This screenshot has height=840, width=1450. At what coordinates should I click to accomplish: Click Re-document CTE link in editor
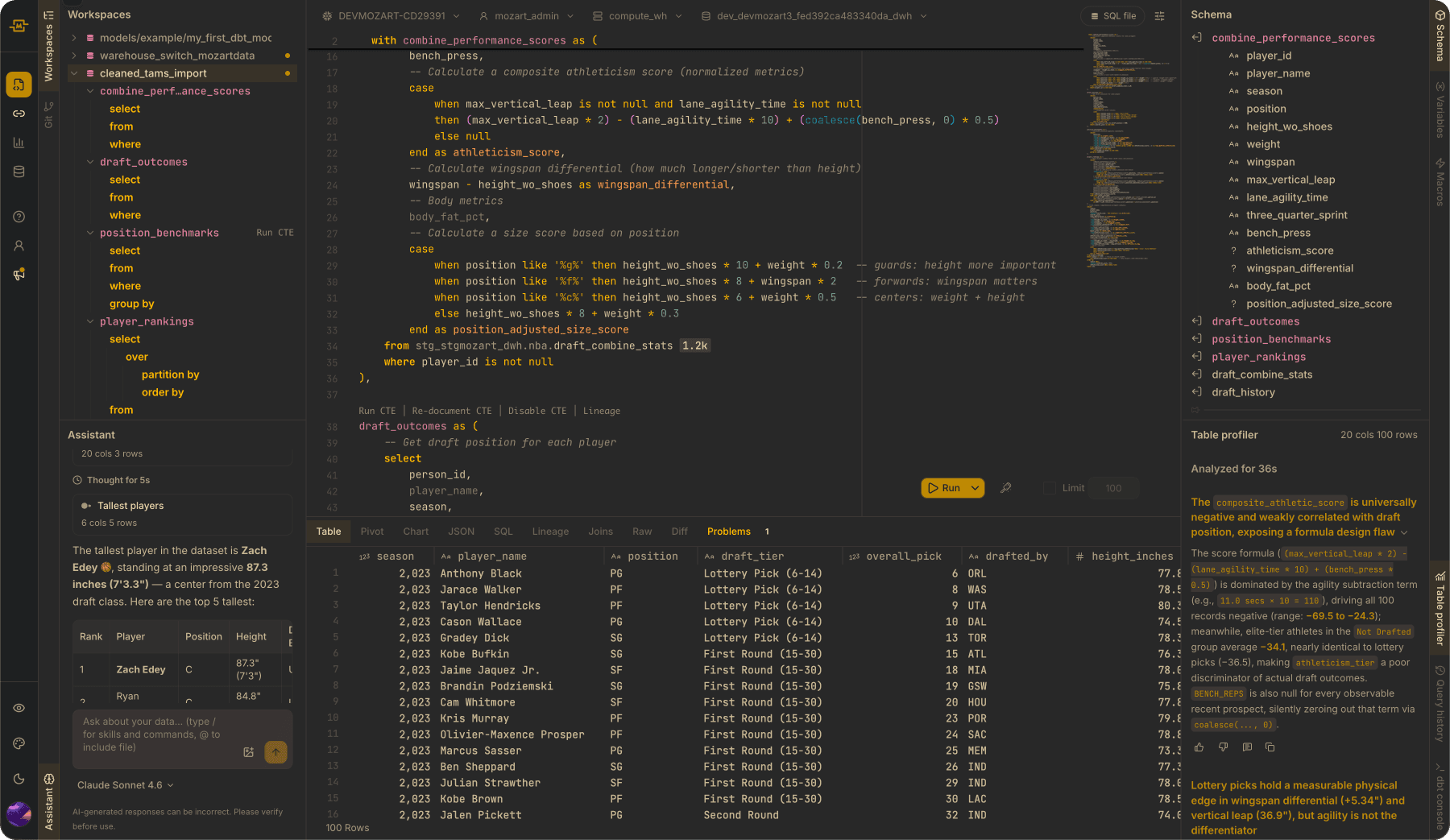452,411
